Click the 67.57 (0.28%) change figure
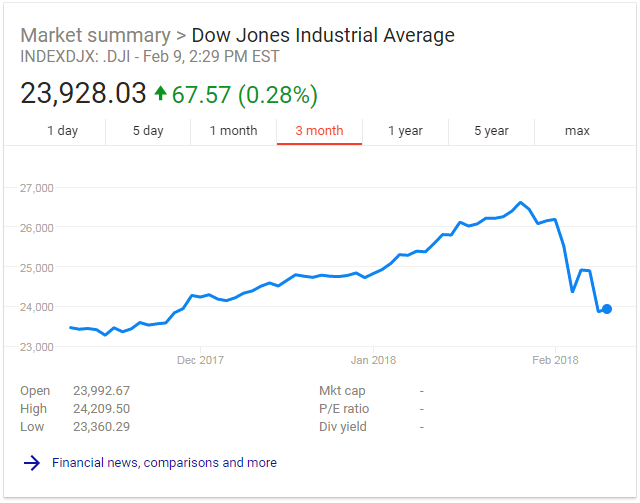 coord(245,94)
